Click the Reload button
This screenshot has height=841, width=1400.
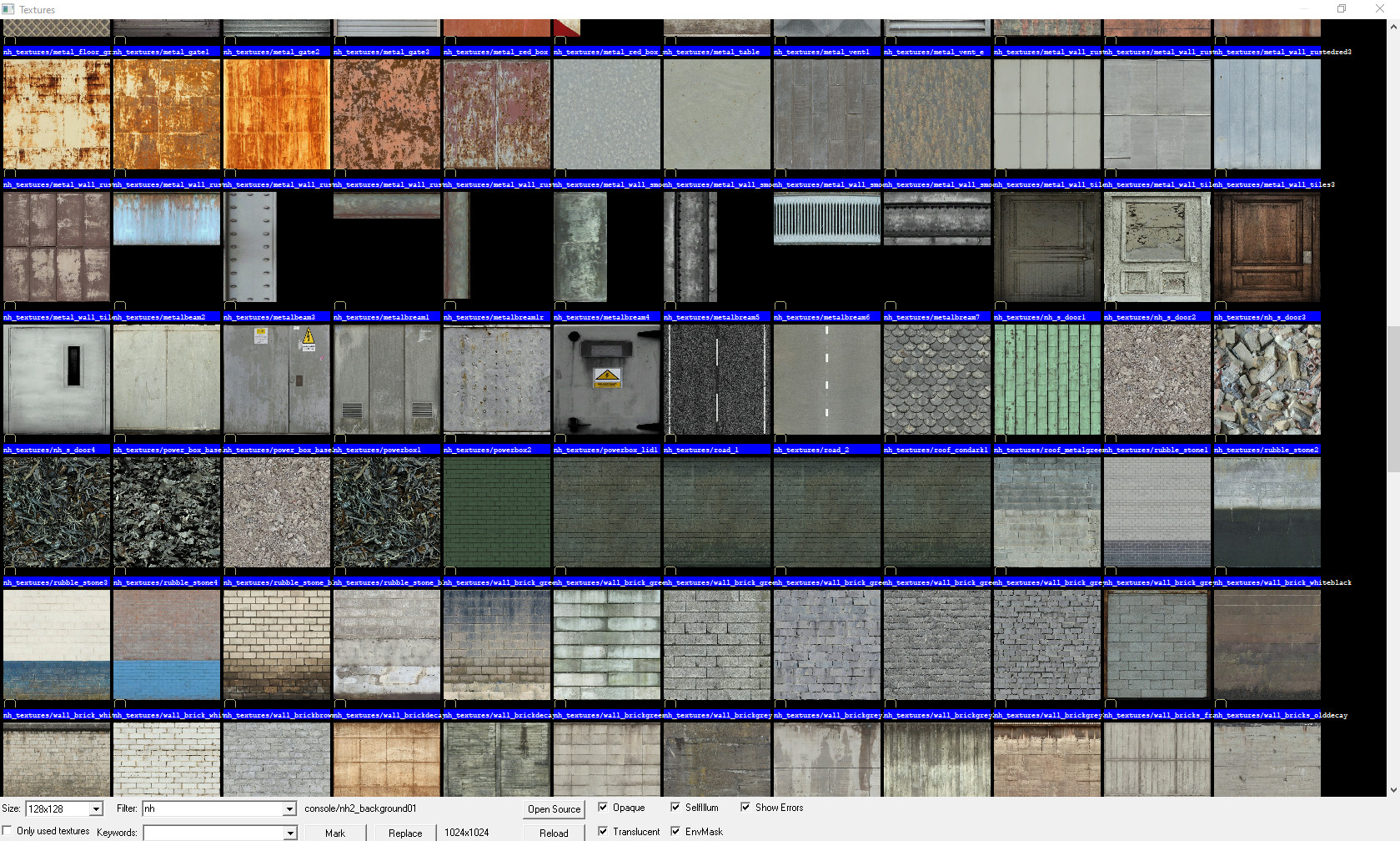553,833
